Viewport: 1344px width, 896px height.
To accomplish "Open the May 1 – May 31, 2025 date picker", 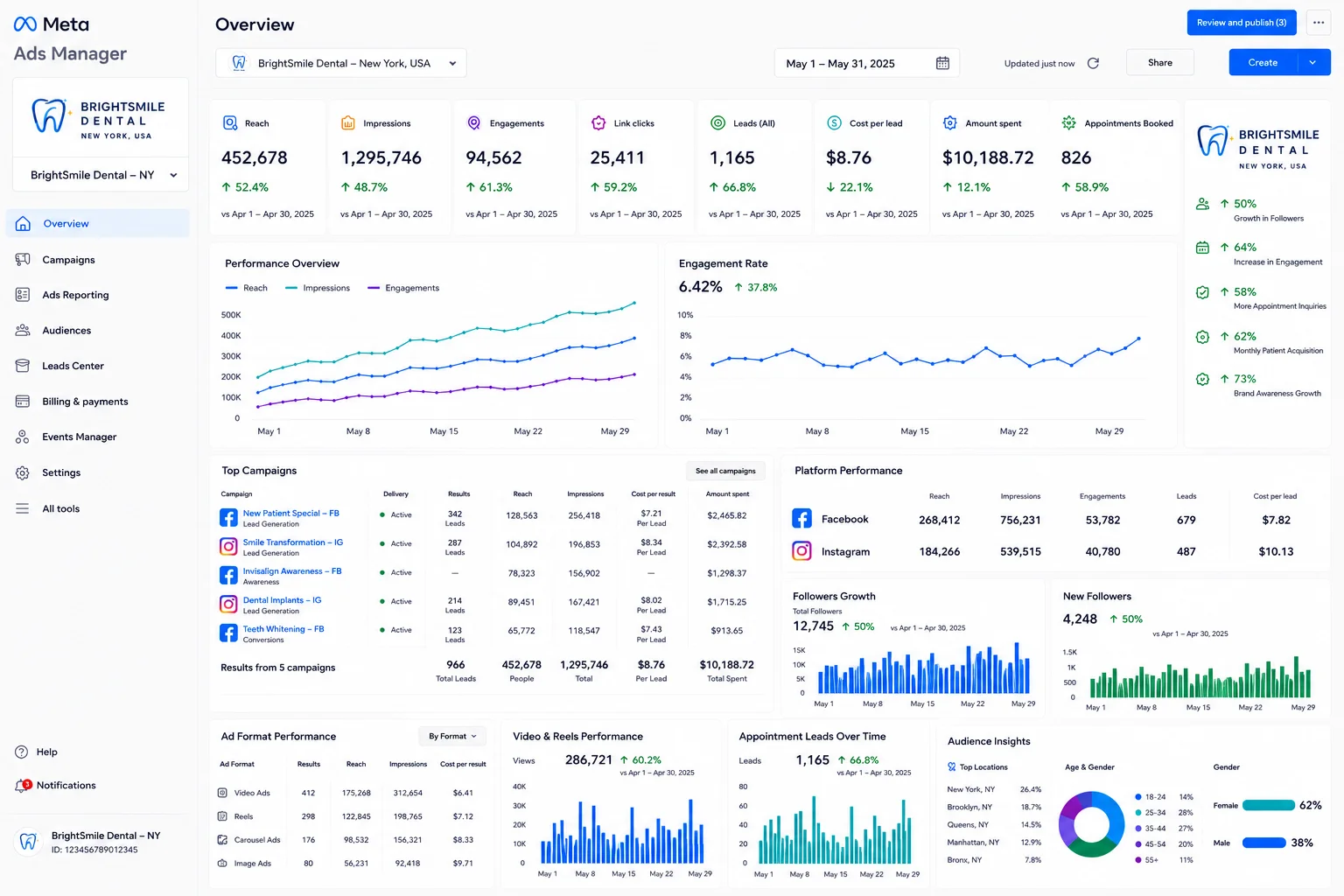I will 866,63.
